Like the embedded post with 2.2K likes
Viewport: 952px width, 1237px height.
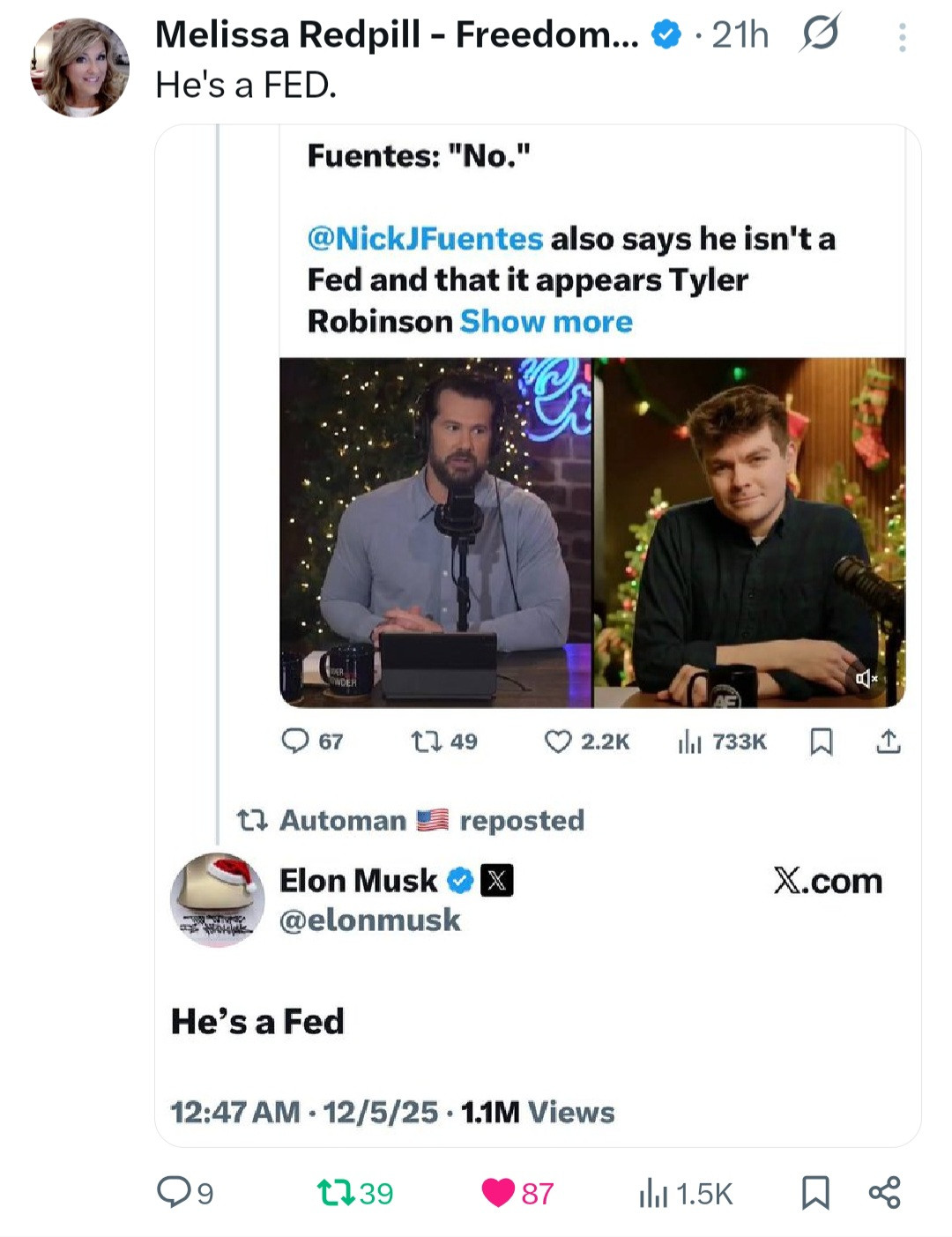coord(559,741)
